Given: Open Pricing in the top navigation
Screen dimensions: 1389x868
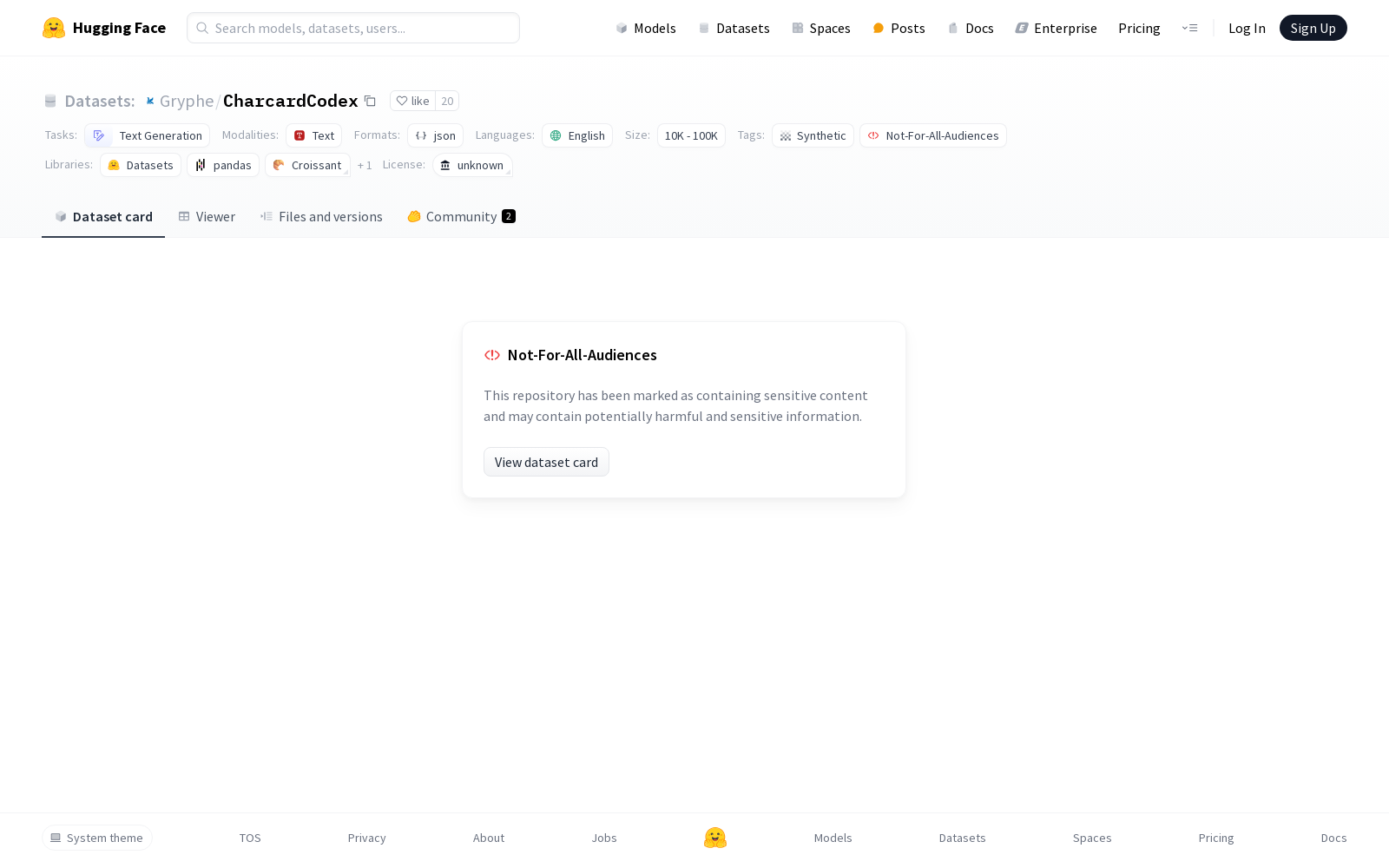Looking at the screenshot, I should coord(1139,28).
